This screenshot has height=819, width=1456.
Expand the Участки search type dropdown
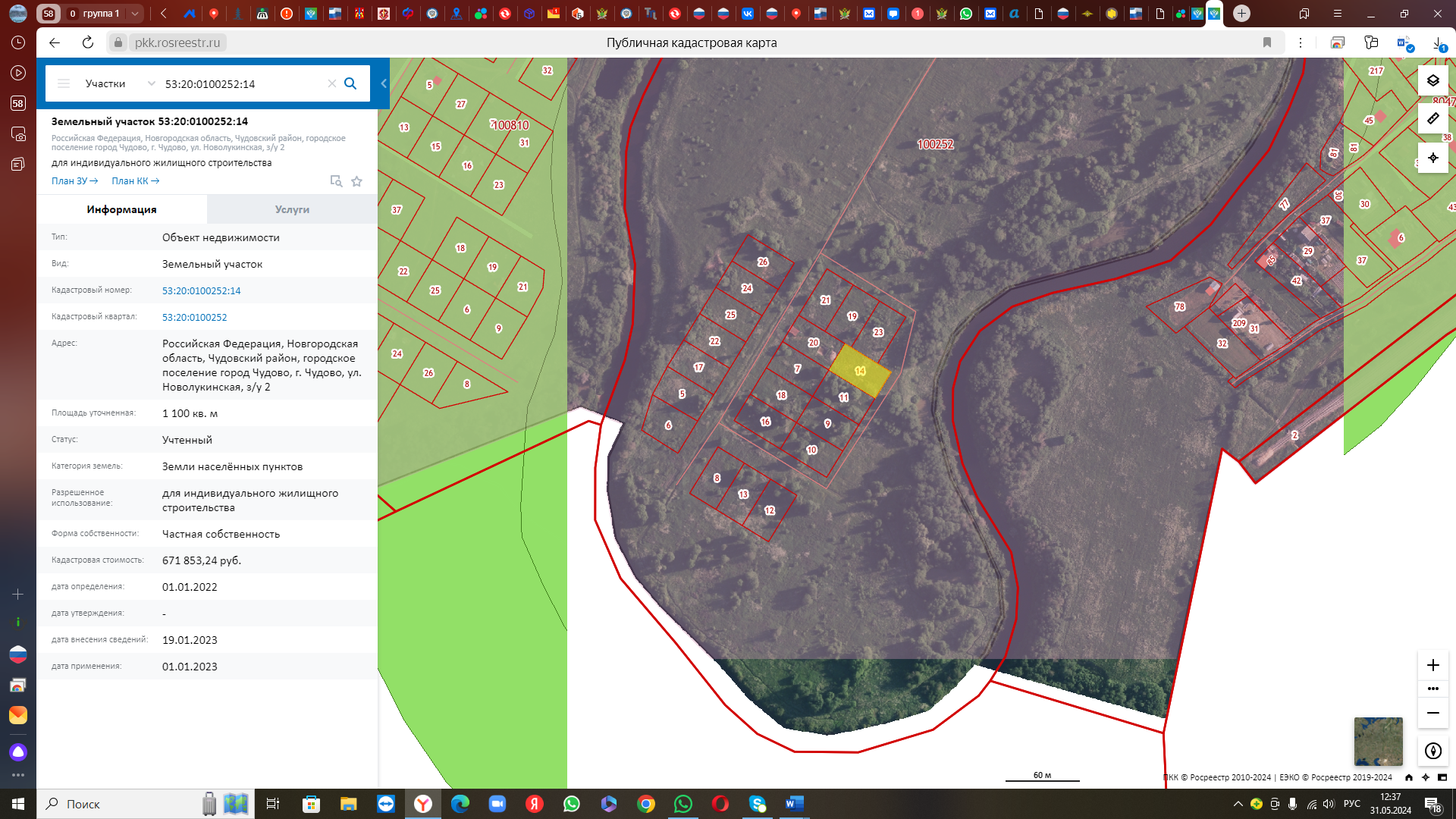[x=151, y=83]
